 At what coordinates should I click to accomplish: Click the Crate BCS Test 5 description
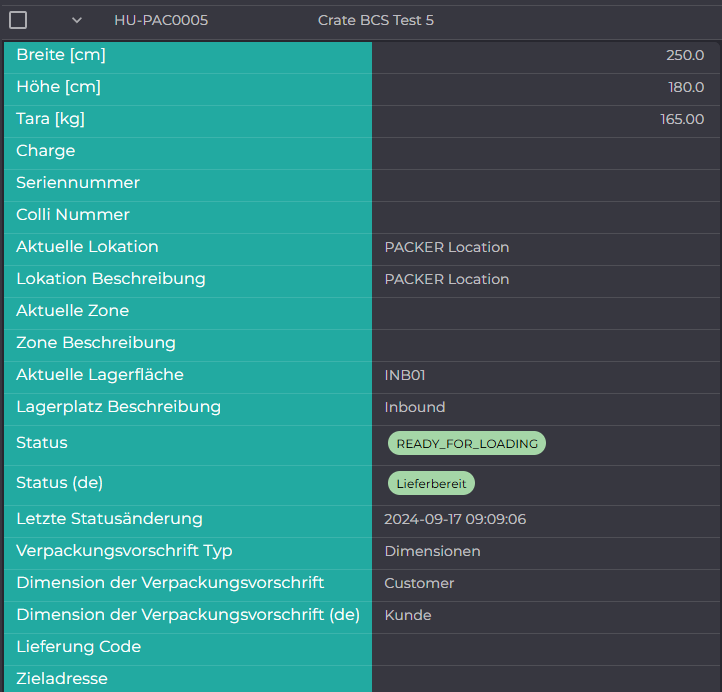376,20
